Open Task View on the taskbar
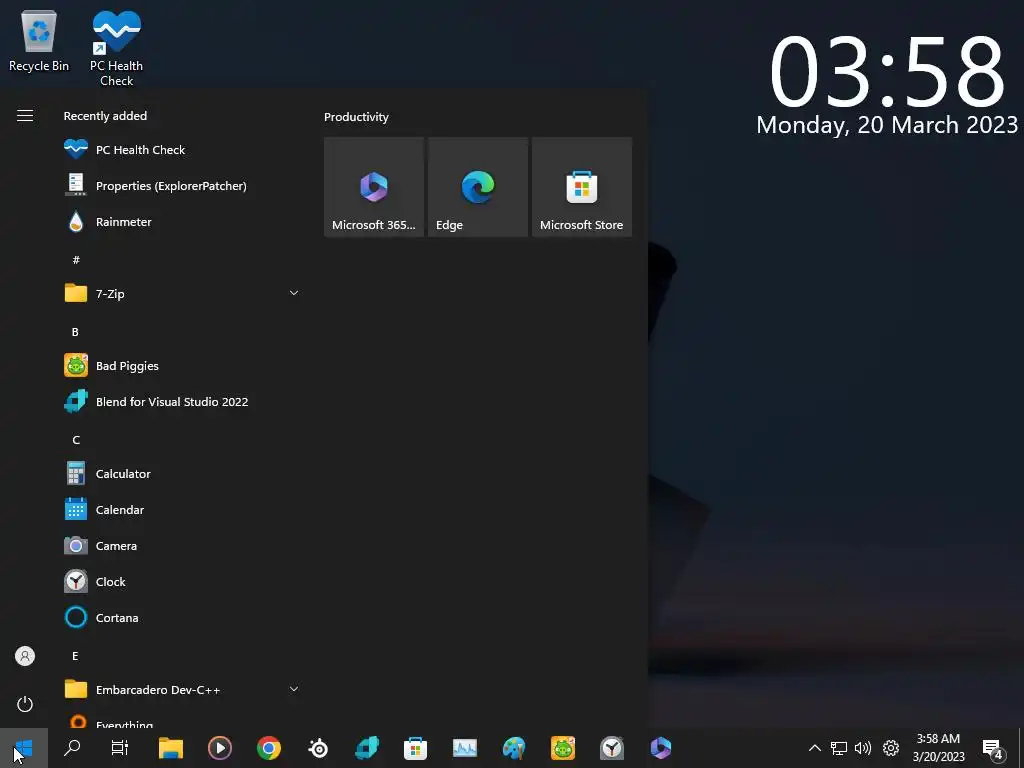 click(120, 748)
